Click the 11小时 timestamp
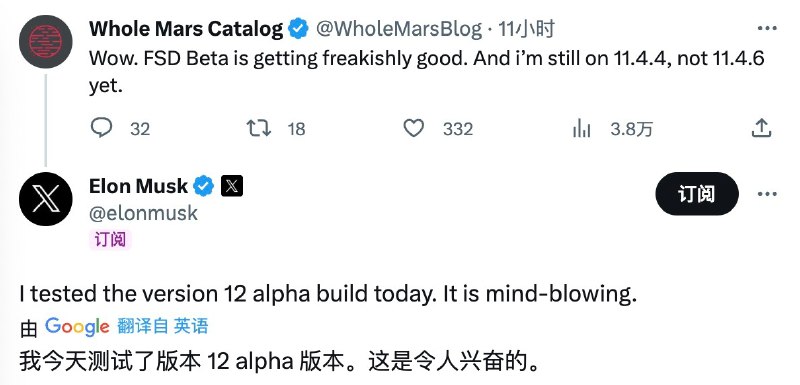Viewport: 800px width, 385px height. click(x=527, y=30)
